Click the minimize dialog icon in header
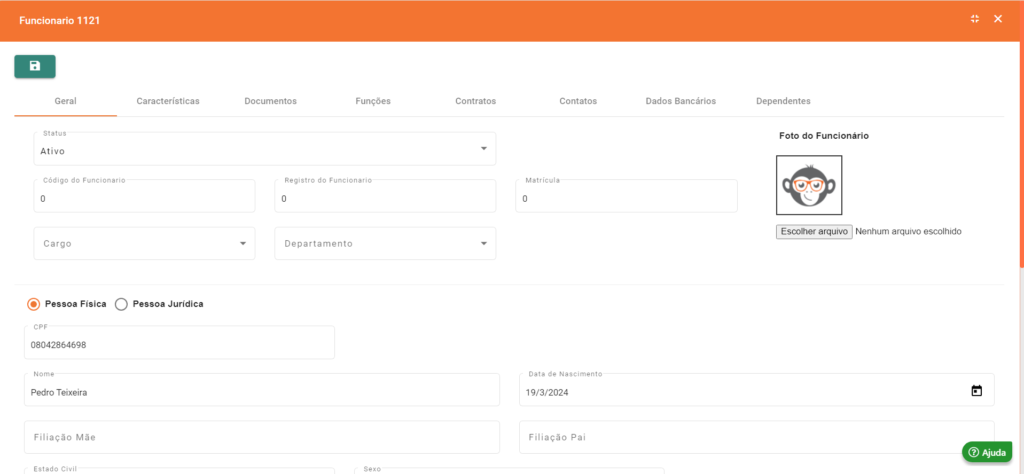This screenshot has width=1024, height=474. (x=975, y=20)
